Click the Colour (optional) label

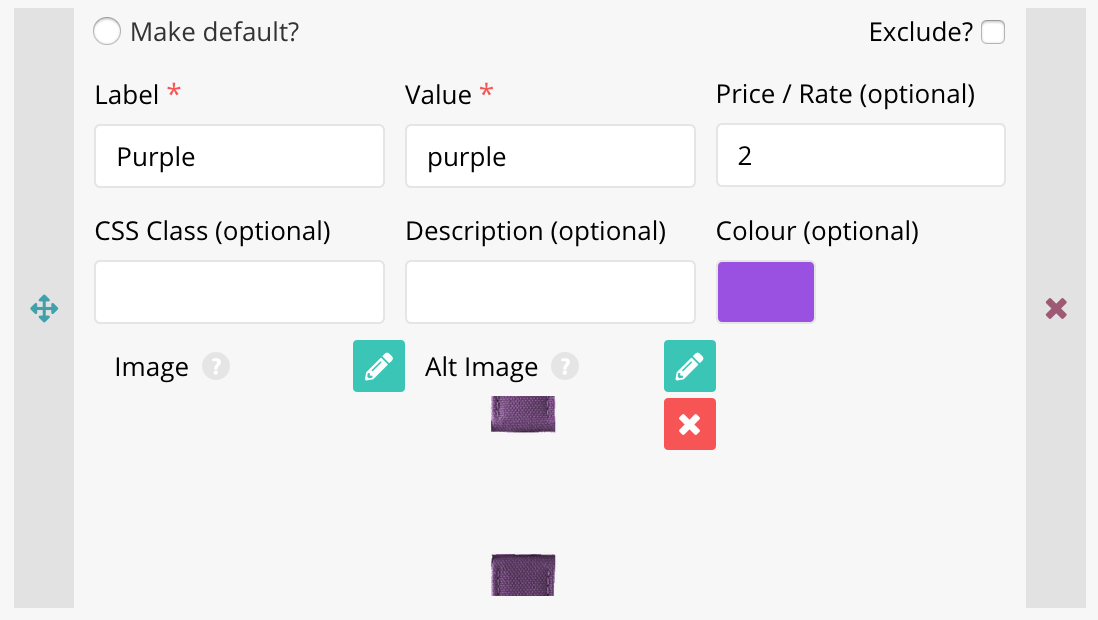point(817,231)
